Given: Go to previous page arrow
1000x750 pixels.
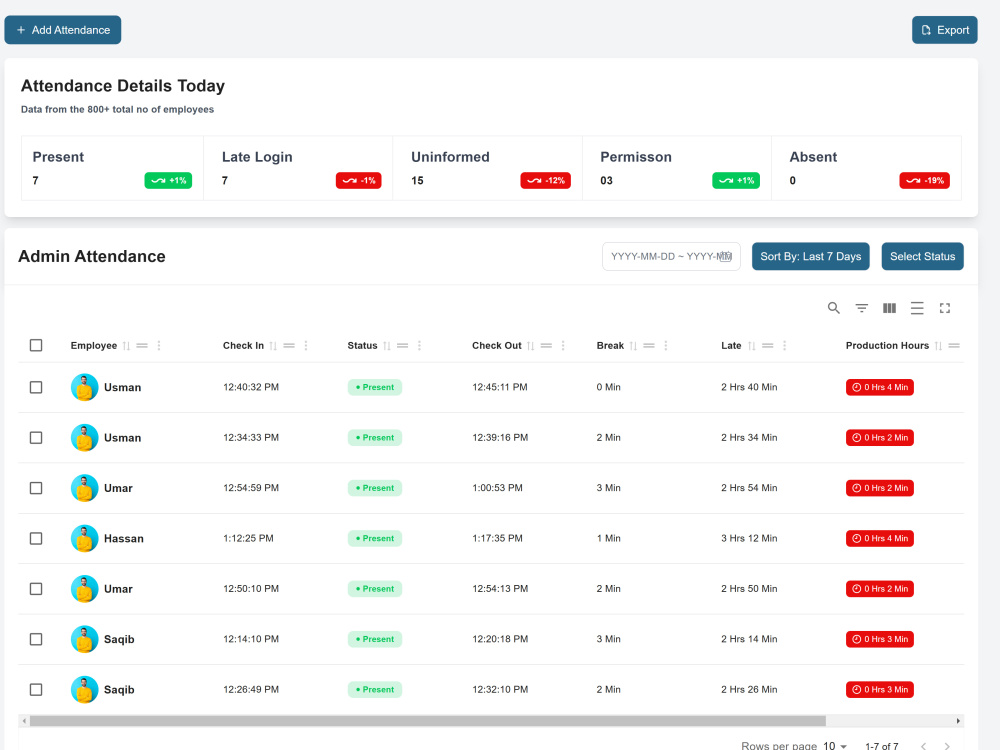Looking at the screenshot, I should coord(923,746).
